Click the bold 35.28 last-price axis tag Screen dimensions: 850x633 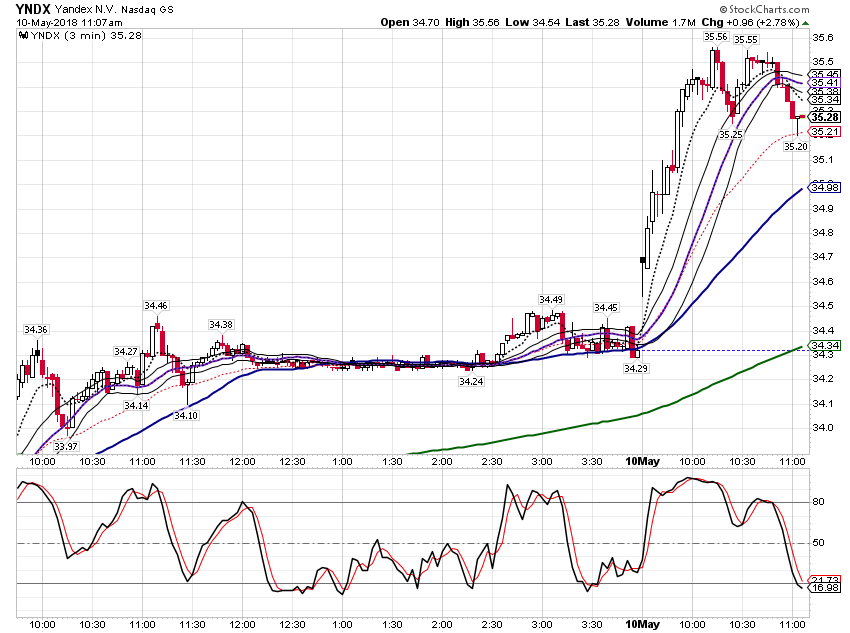pos(825,117)
